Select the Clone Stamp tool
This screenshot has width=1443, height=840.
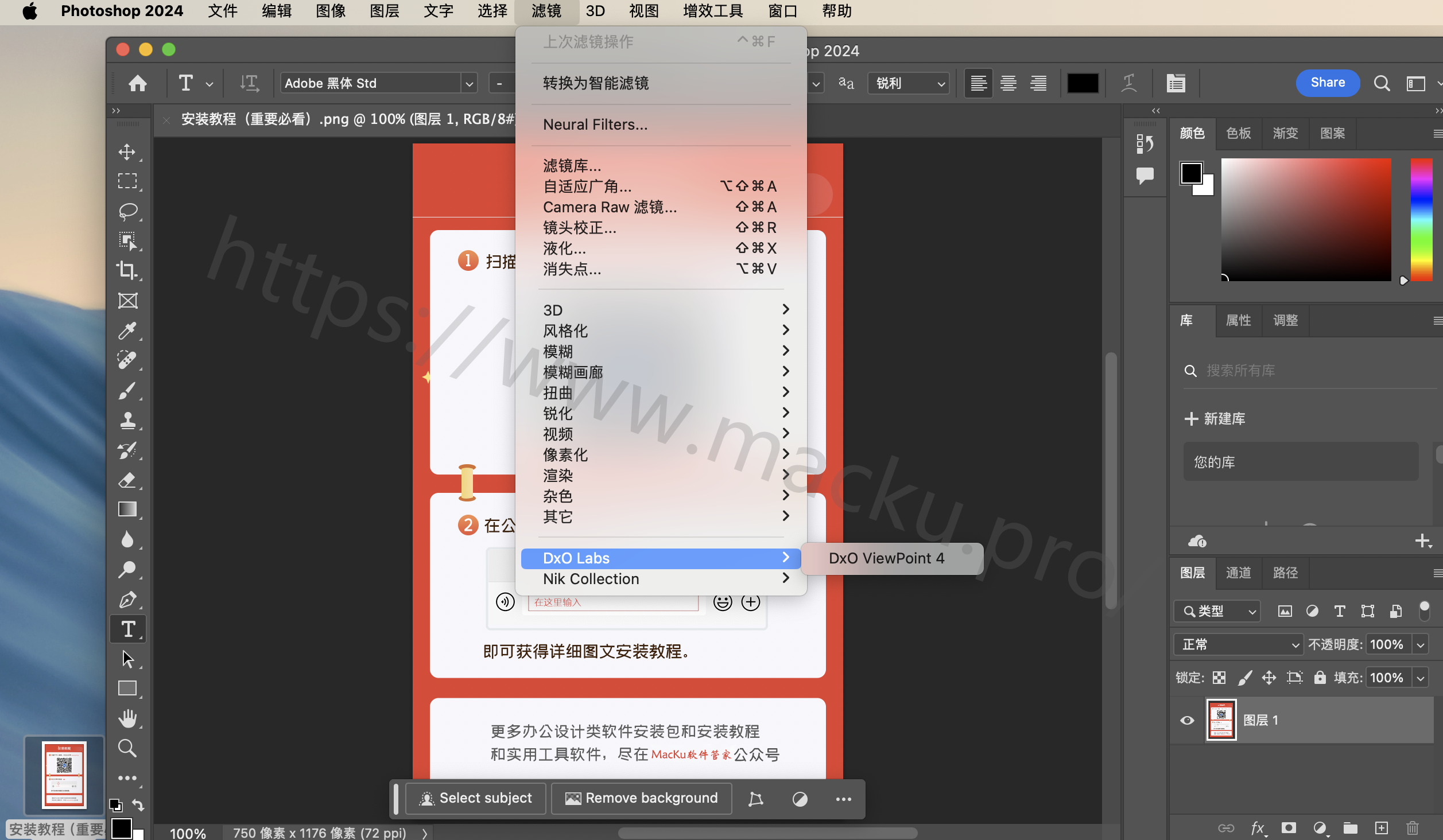[127, 420]
